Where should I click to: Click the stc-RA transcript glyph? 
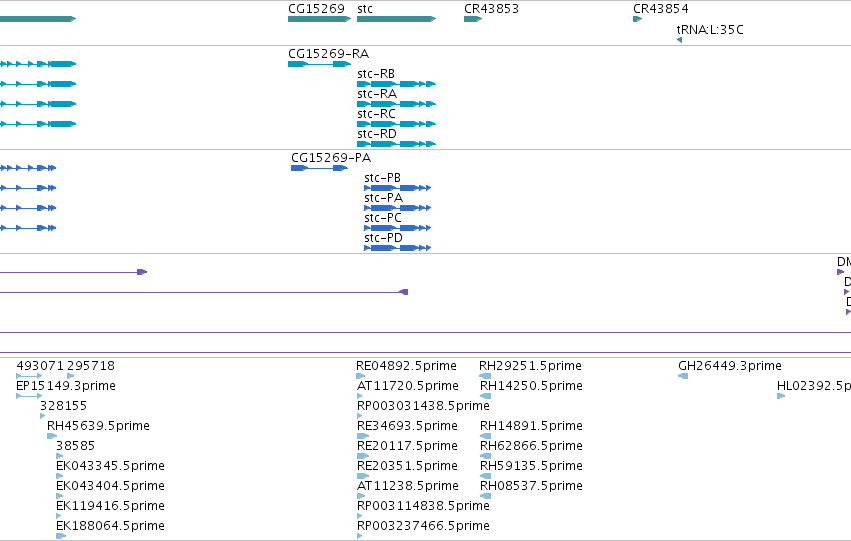396,104
